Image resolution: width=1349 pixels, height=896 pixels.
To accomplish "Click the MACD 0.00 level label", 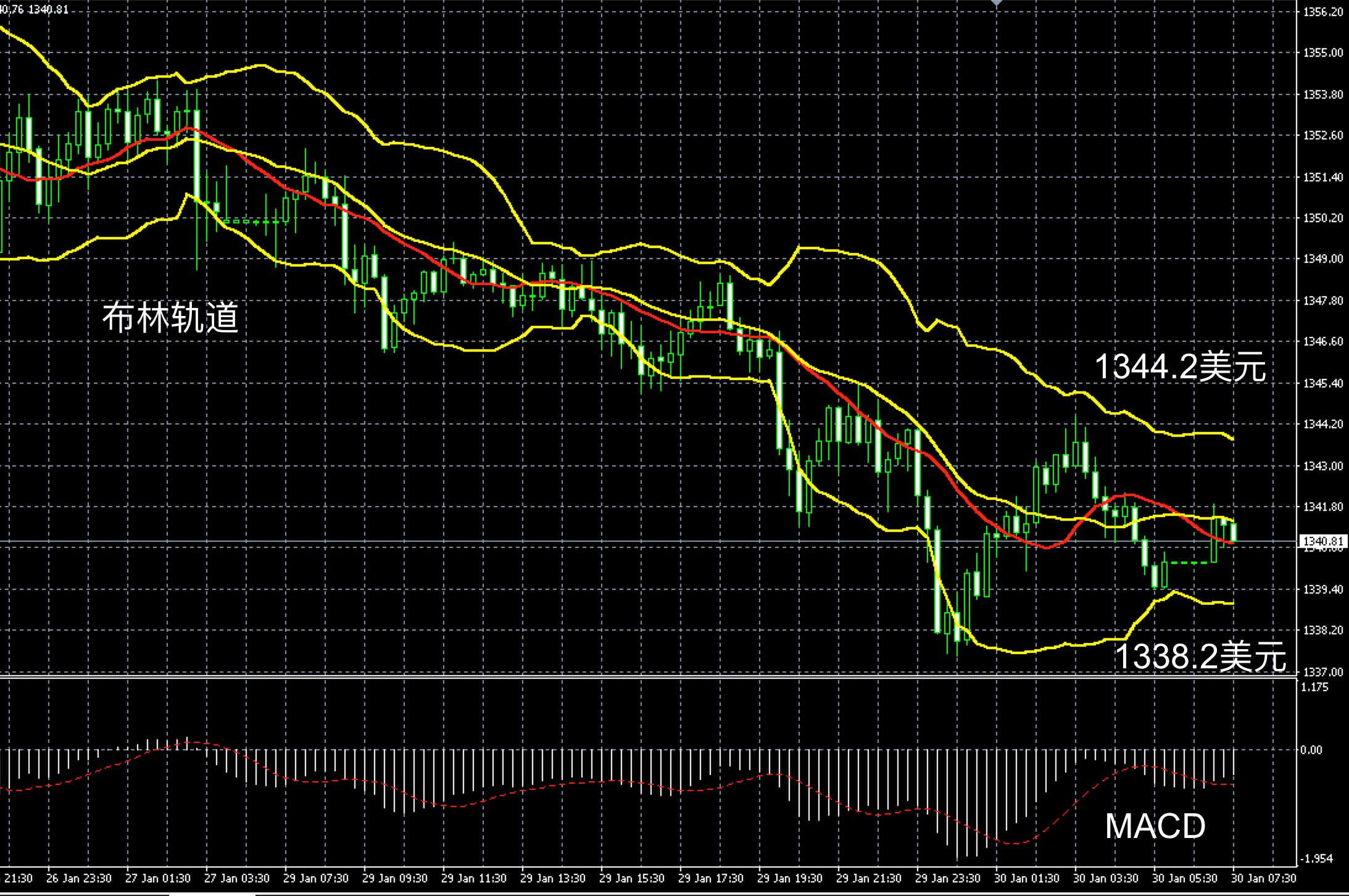I will 1311,750.
